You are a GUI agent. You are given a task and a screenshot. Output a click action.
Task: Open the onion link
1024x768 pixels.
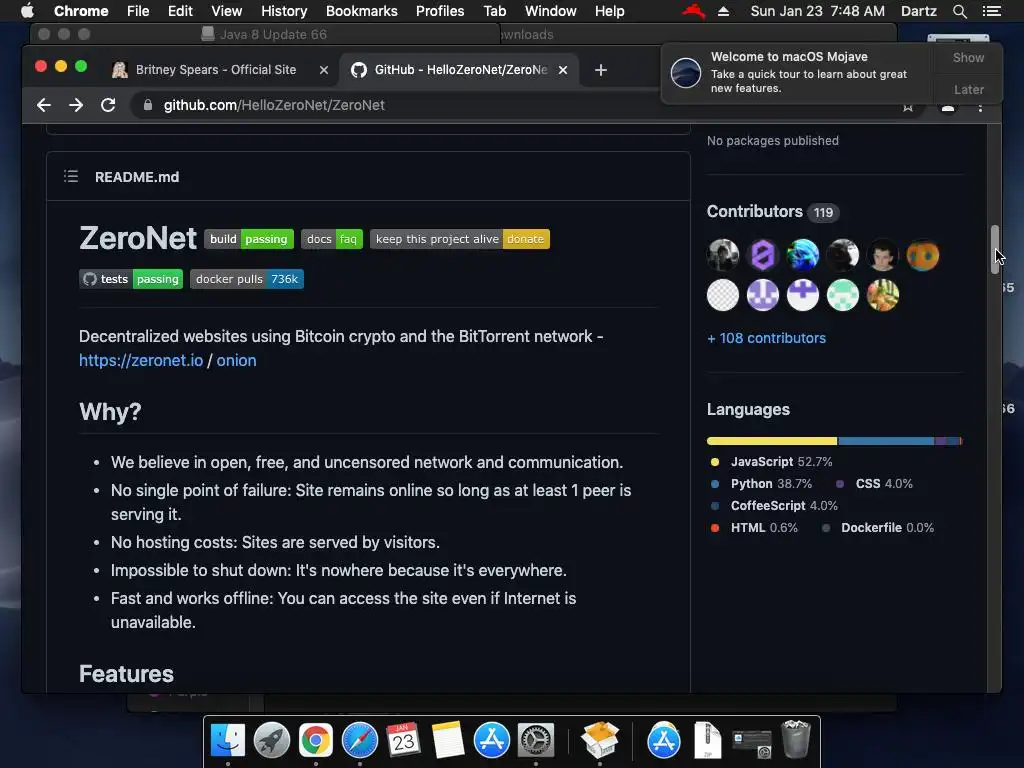(x=236, y=360)
